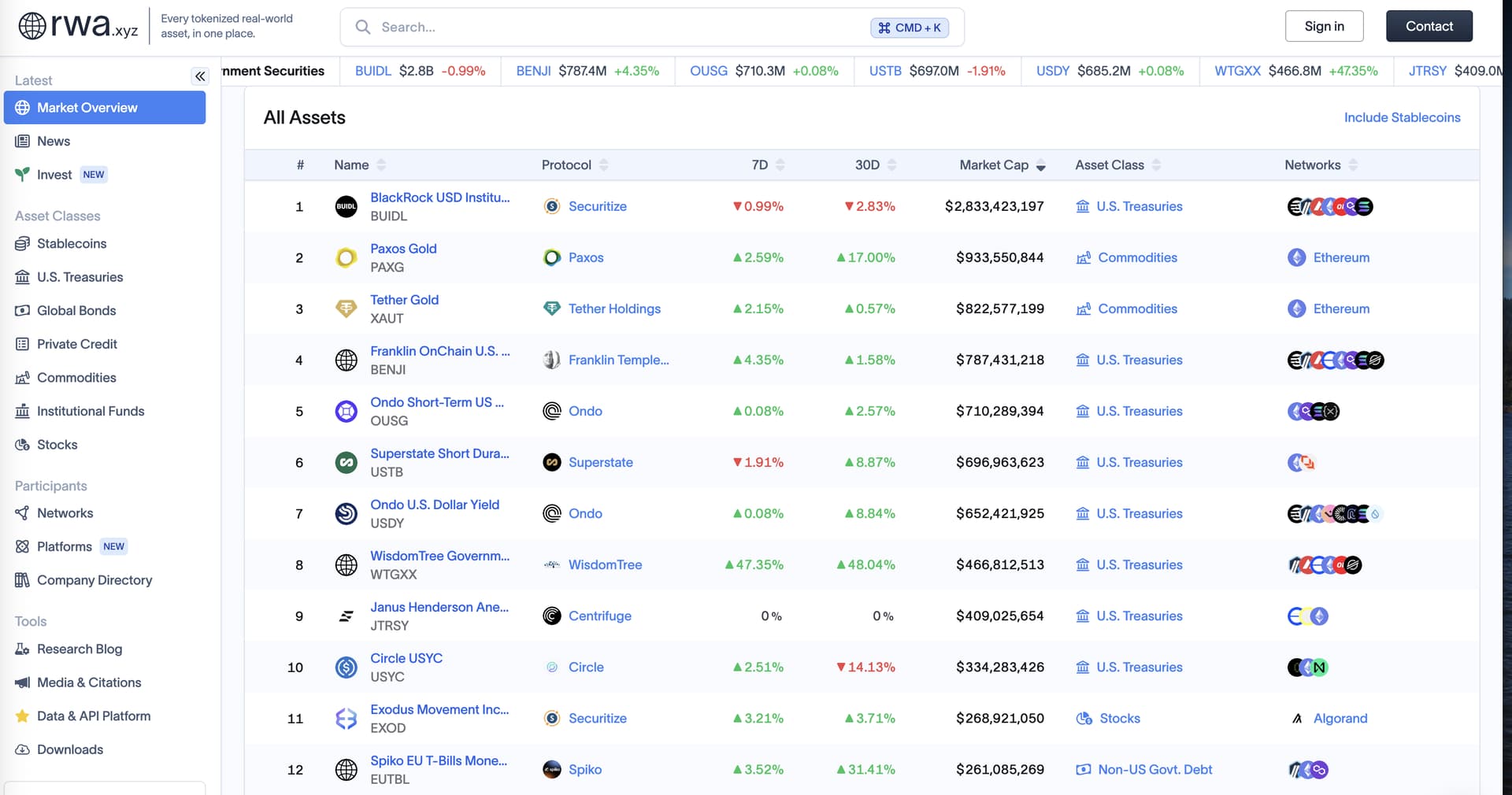Click BUIDL ticker in the top ticker bar
Image resolution: width=1512 pixels, height=795 pixels.
click(372, 71)
